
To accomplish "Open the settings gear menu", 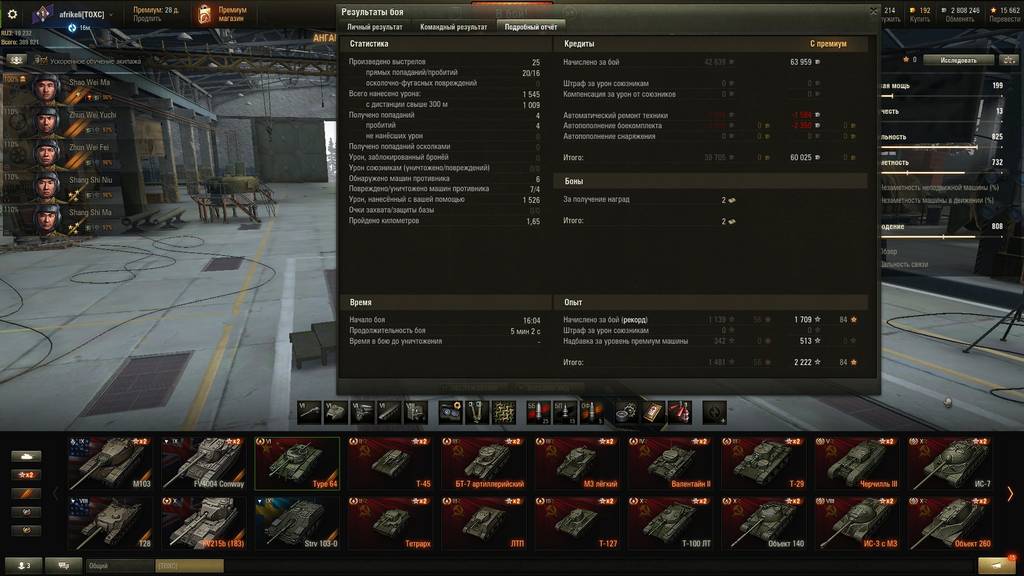I will (12, 13).
